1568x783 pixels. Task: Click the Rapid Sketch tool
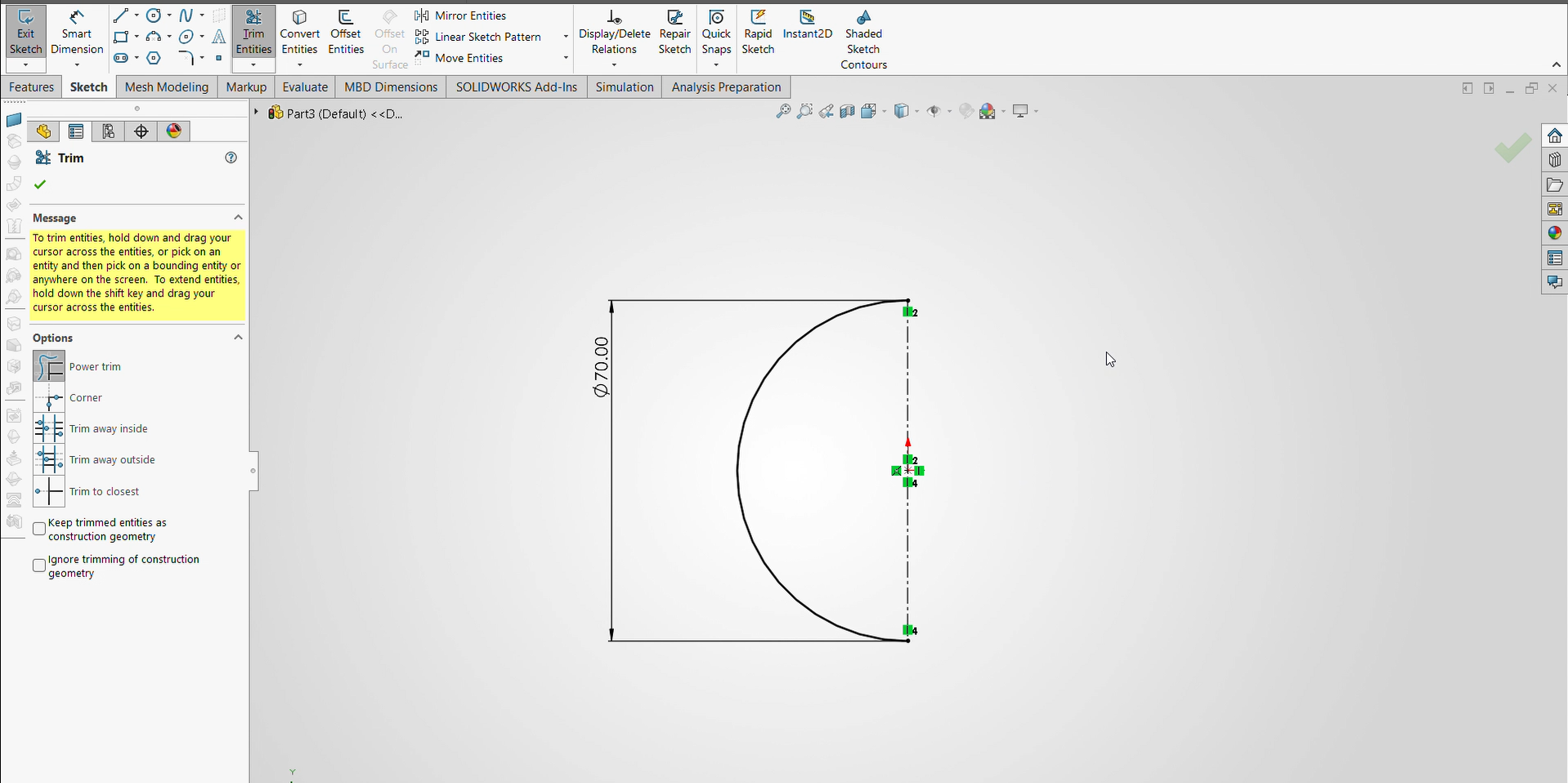click(x=758, y=33)
